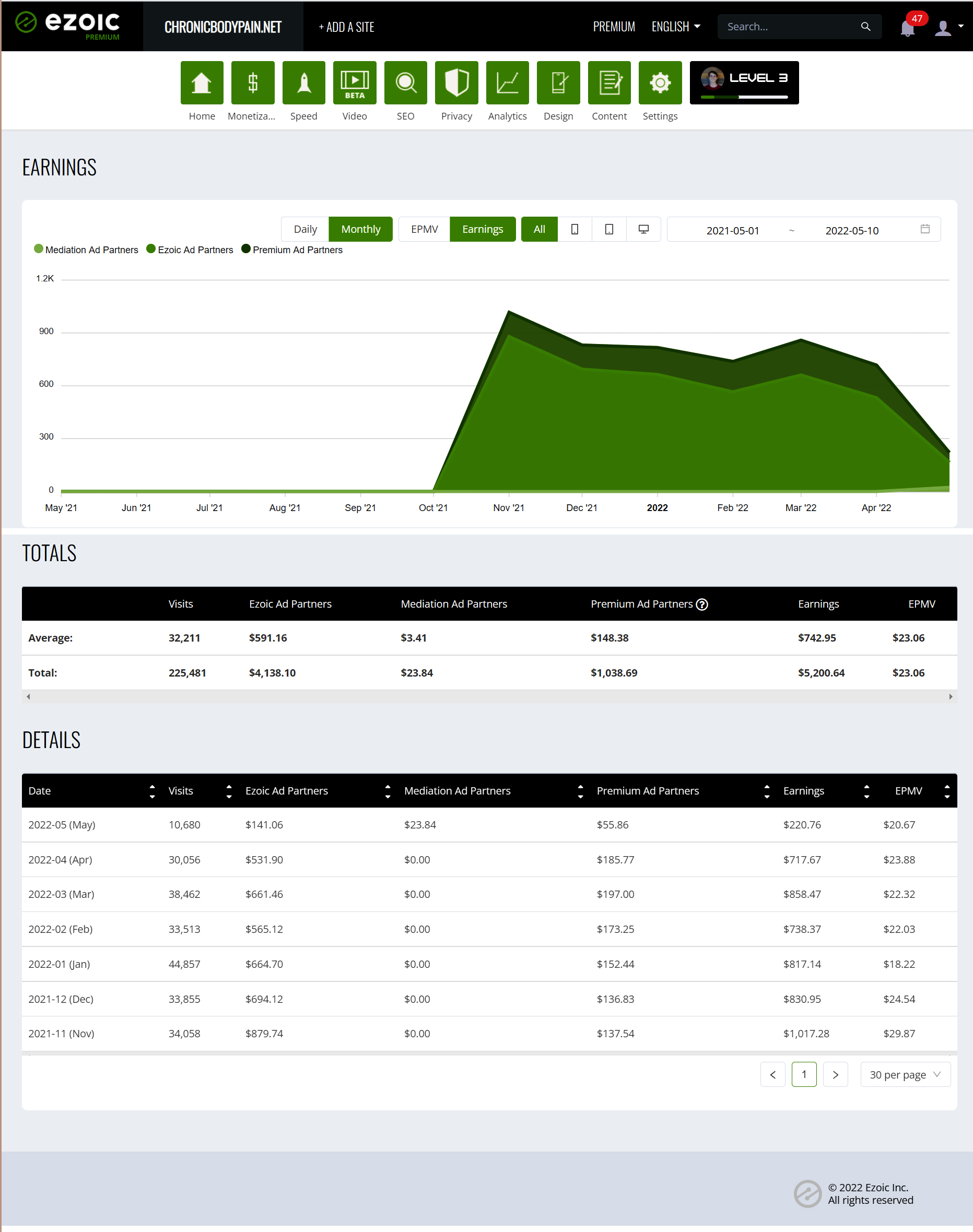Click Totals scrollbar right arrow
The width and height of the screenshot is (973, 1232).
click(x=950, y=697)
